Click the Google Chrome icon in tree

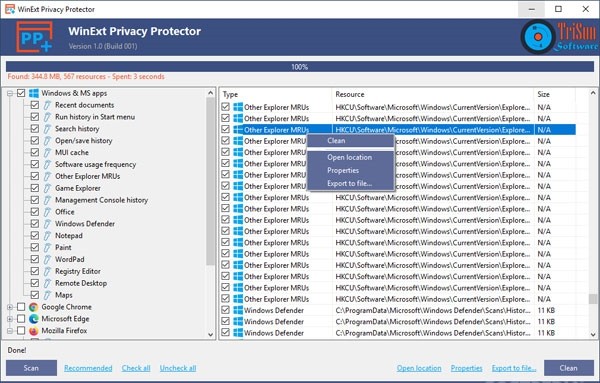click(x=34, y=307)
